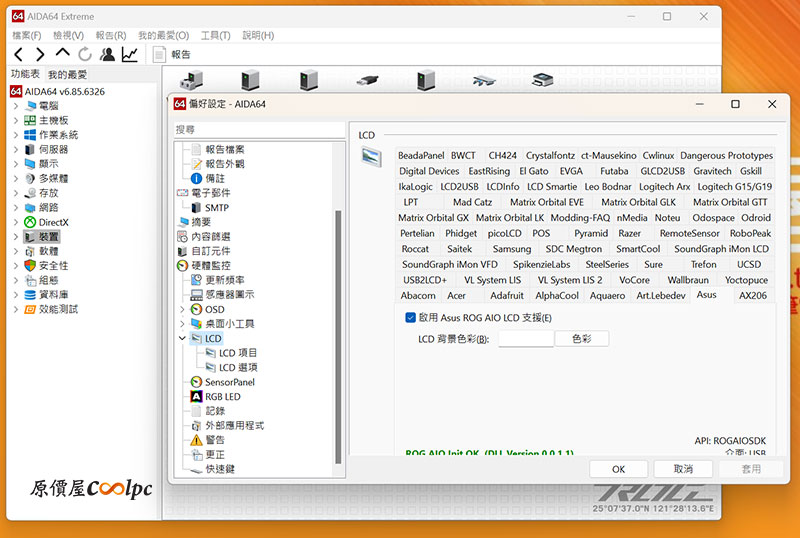Open 內容篩選 in preferences tree
Screen dimensions: 800x538
coord(211,236)
